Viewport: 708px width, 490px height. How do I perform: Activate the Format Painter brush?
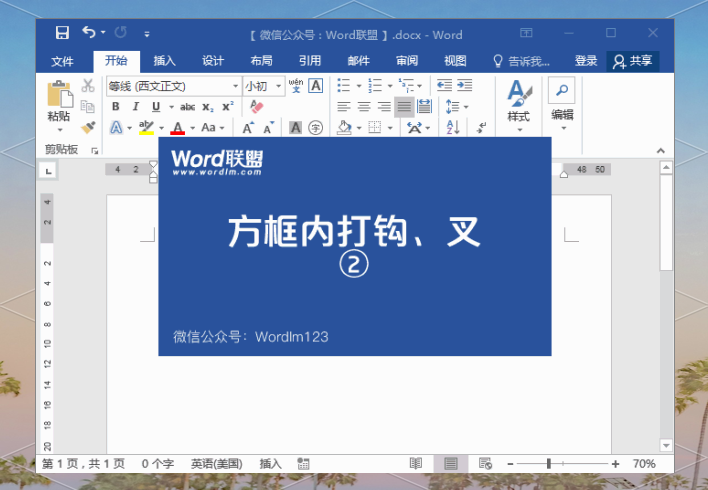pos(88,127)
